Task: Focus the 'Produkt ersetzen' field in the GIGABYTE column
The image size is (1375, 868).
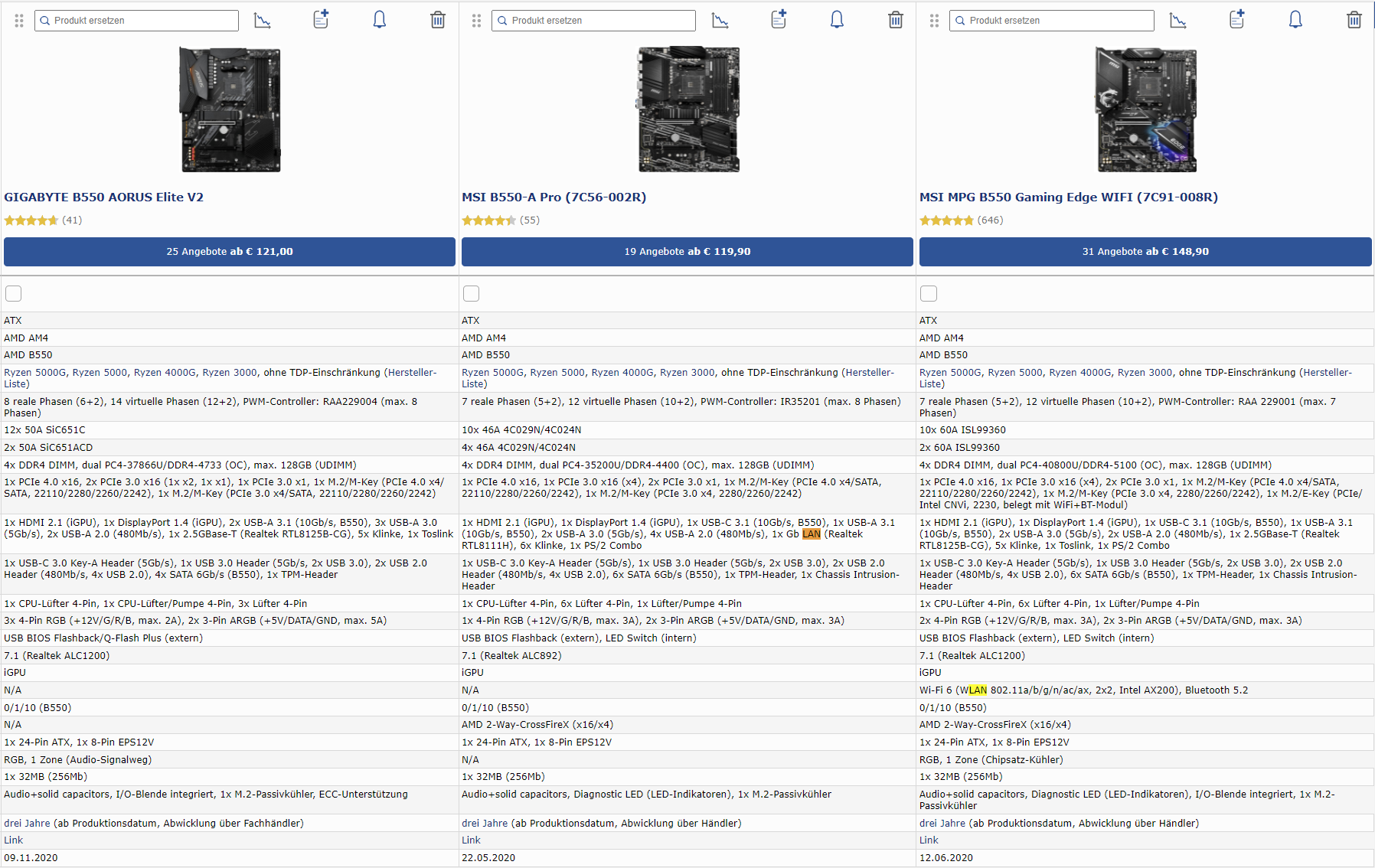Action: click(x=136, y=21)
